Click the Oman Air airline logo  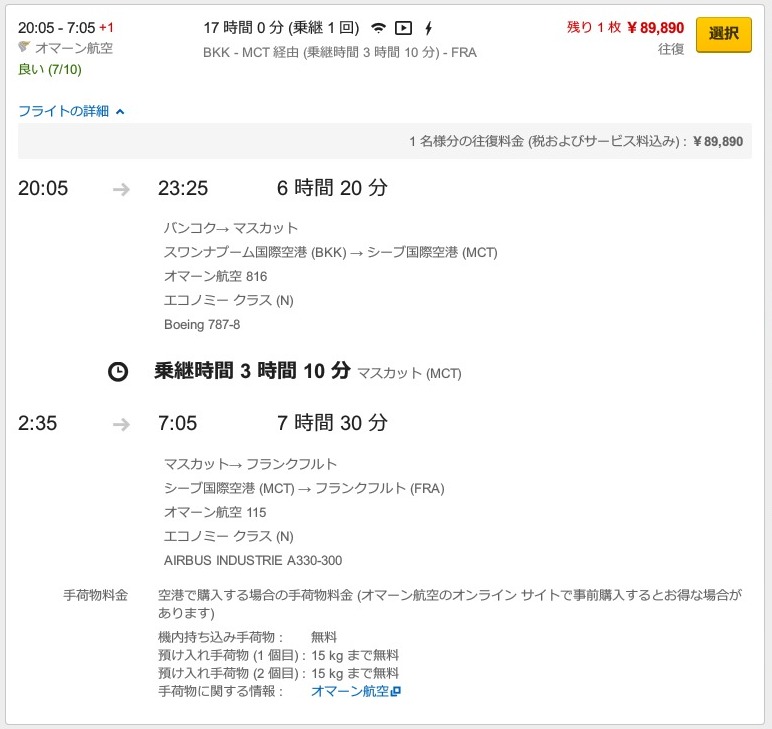[24, 47]
